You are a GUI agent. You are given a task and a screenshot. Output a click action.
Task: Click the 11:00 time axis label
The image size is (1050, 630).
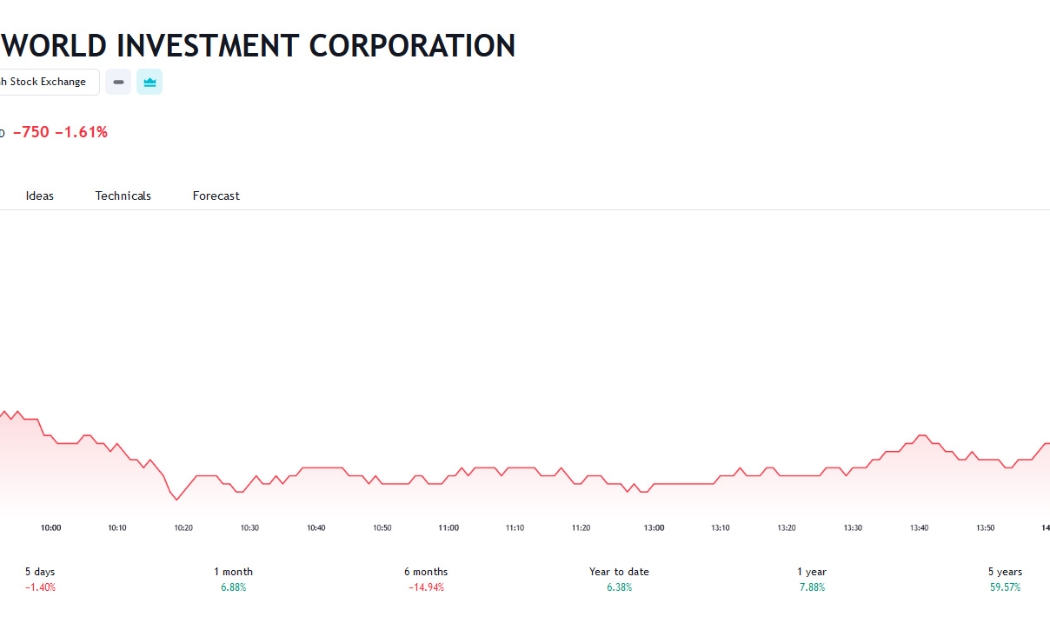click(x=449, y=528)
